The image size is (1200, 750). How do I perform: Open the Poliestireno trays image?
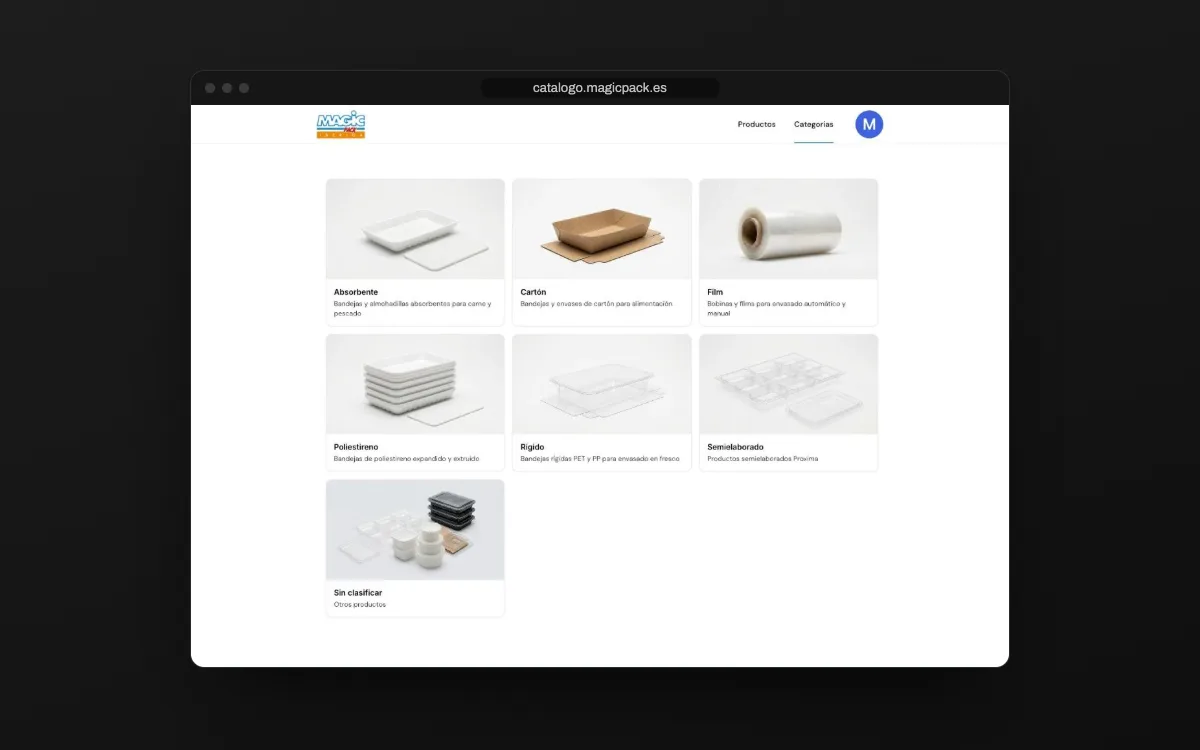click(x=415, y=384)
